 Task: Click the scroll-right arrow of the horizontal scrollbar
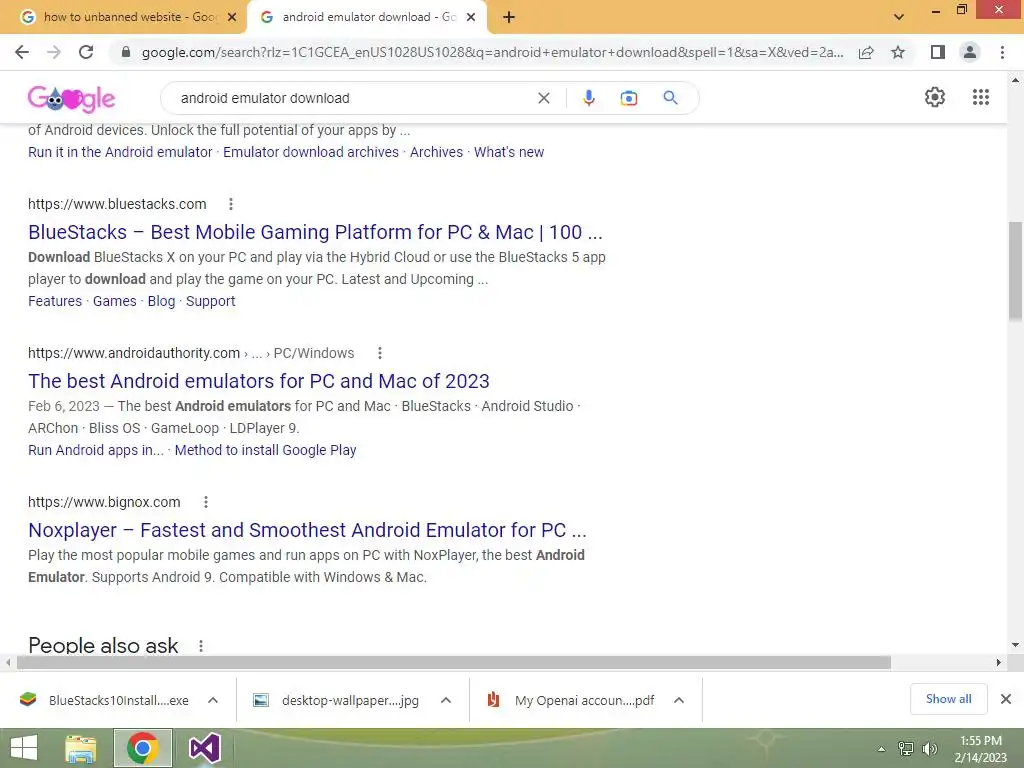pyautogui.click(x=999, y=662)
